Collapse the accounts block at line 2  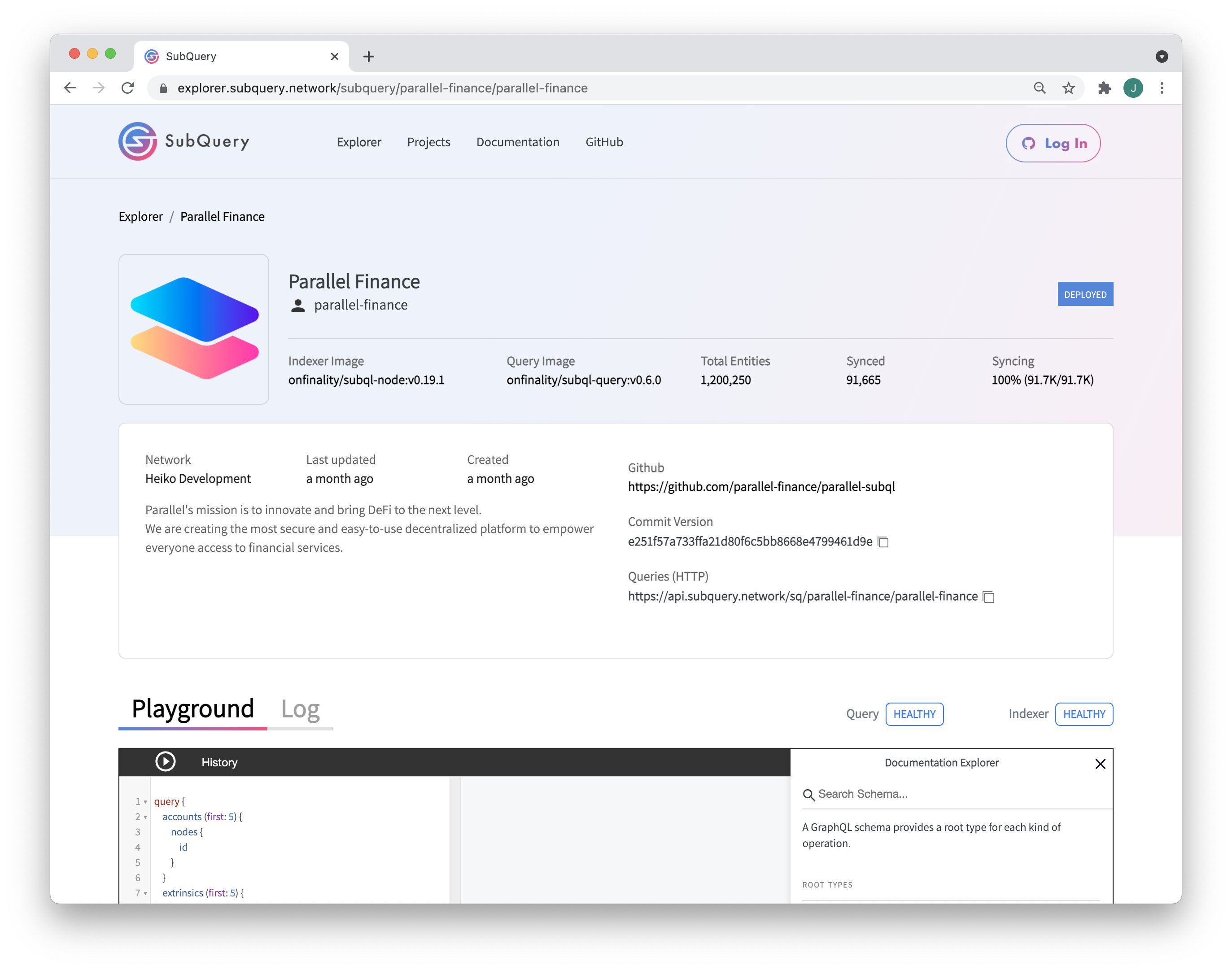145,817
